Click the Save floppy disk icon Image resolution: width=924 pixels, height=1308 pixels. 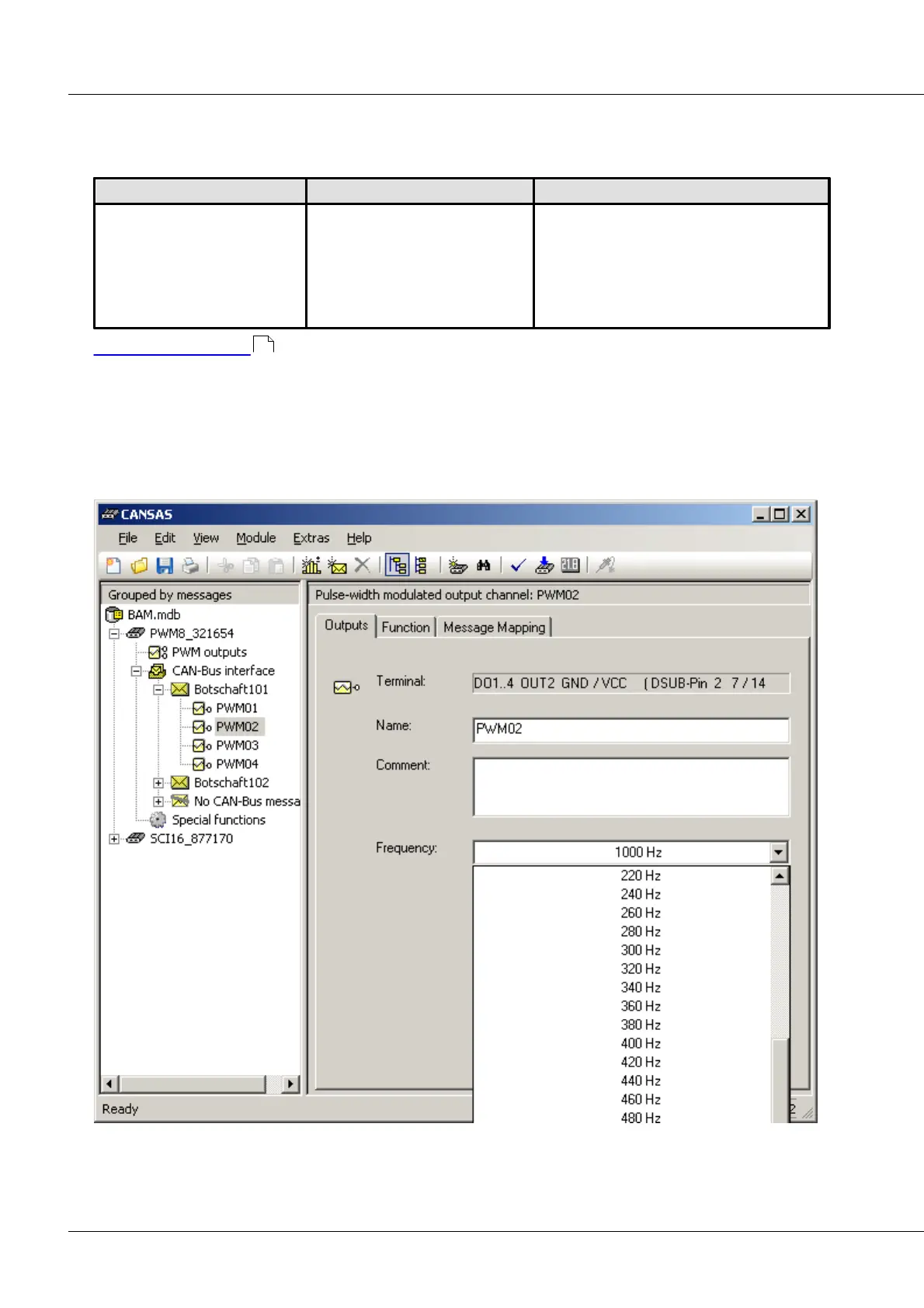[165, 565]
